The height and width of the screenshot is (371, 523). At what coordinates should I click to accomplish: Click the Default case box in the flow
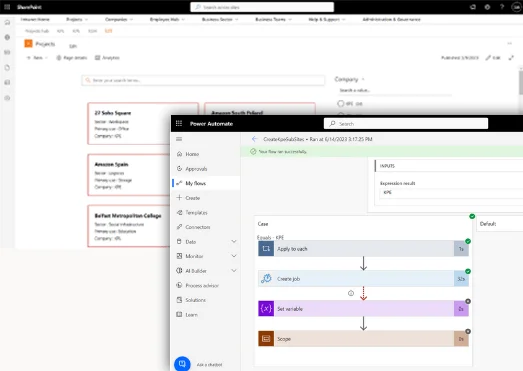click(500, 224)
